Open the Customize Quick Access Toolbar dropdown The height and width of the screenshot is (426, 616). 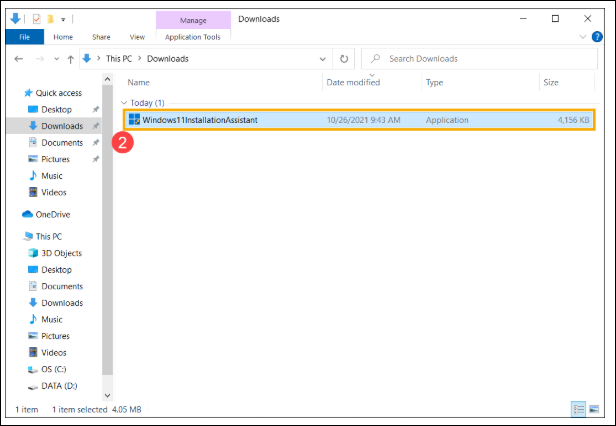tap(63, 19)
